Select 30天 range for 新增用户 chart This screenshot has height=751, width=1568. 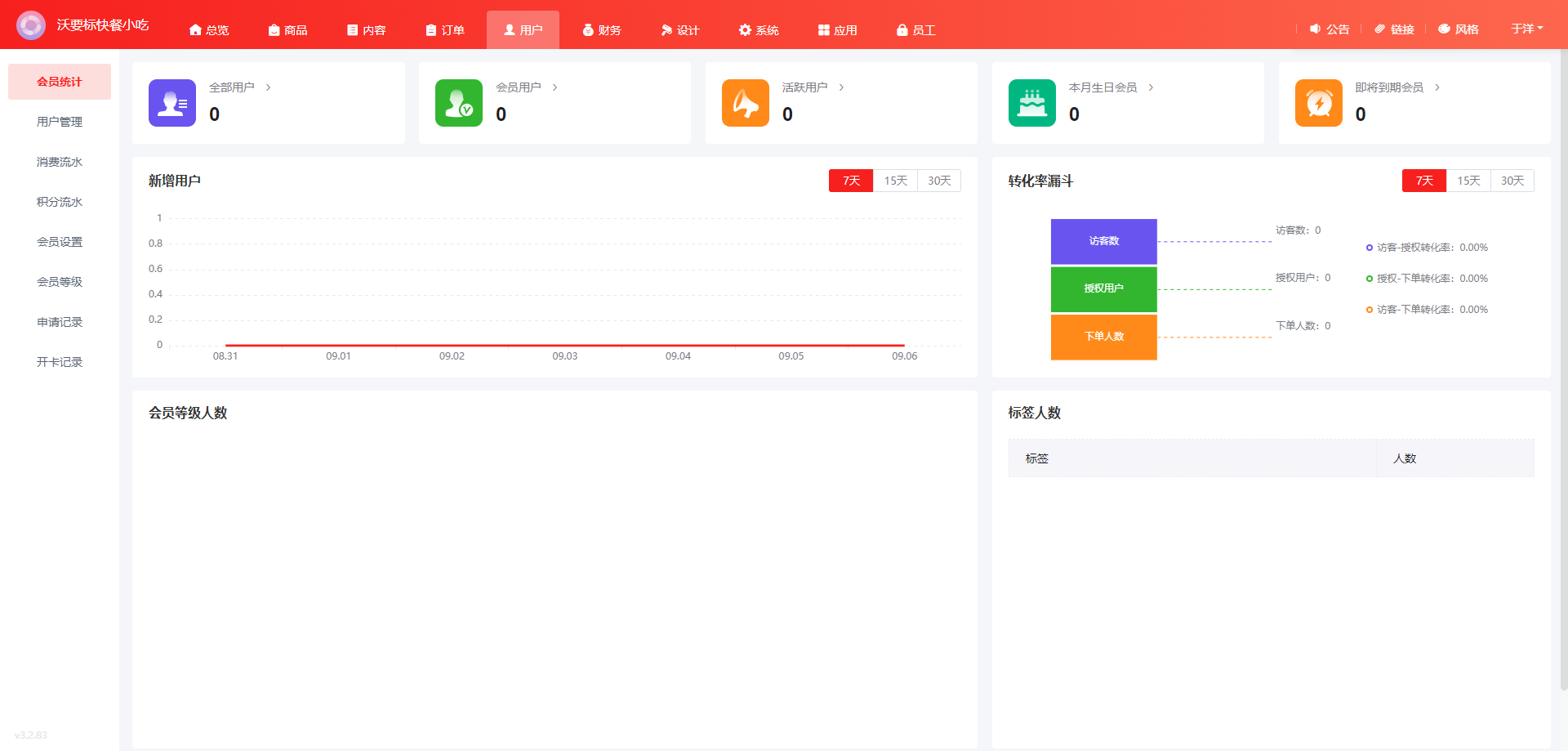tap(939, 181)
